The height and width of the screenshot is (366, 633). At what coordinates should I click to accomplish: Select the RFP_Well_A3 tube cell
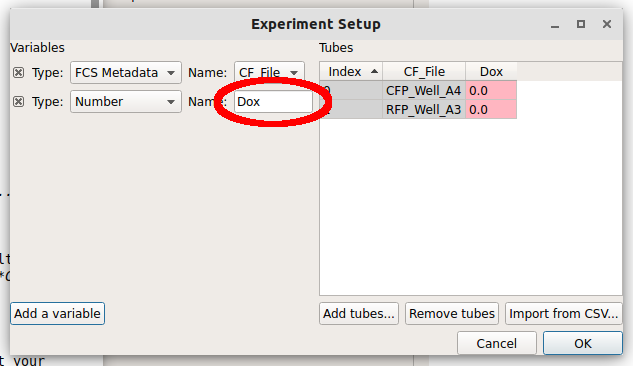click(x=424, y=109)
